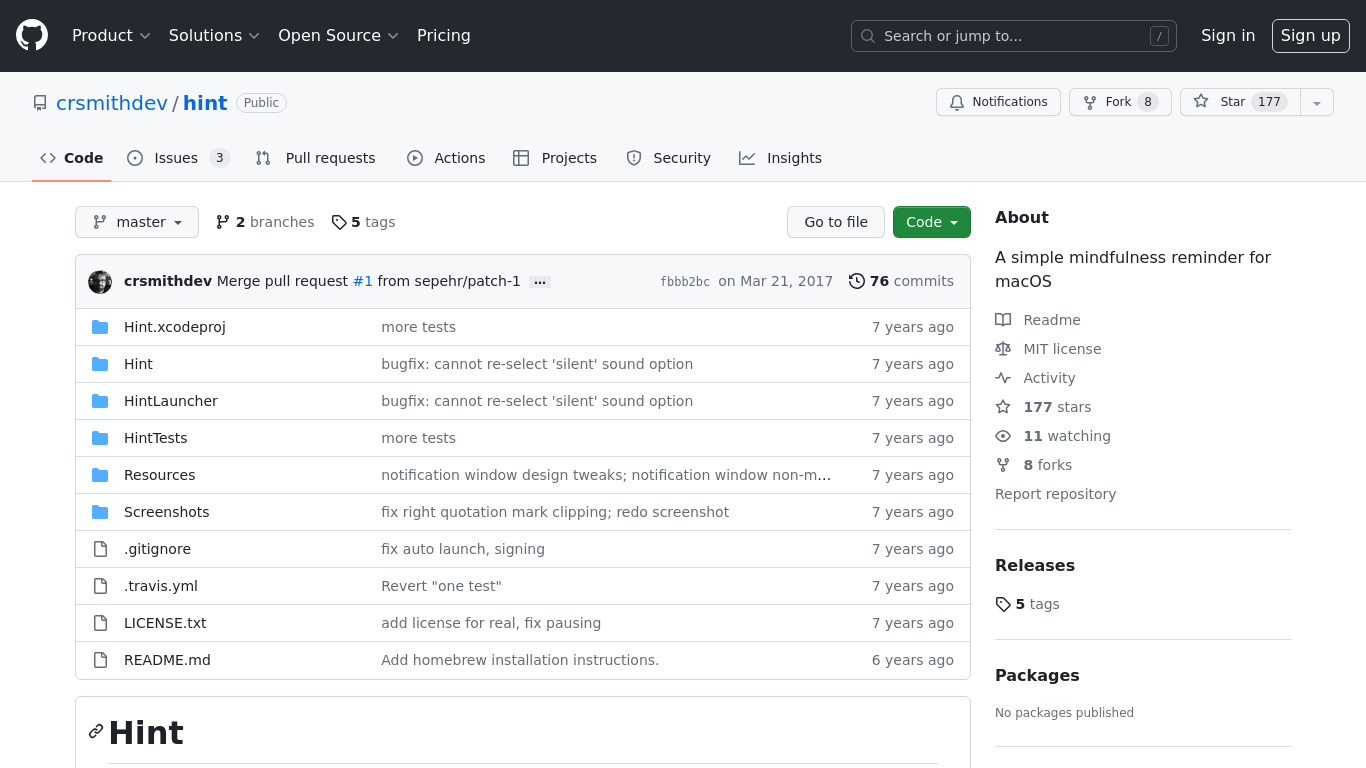Open commit 'Add homebrew installation instructions.'
Screen dimensions: 1366x768
click(x=520, y=660)
